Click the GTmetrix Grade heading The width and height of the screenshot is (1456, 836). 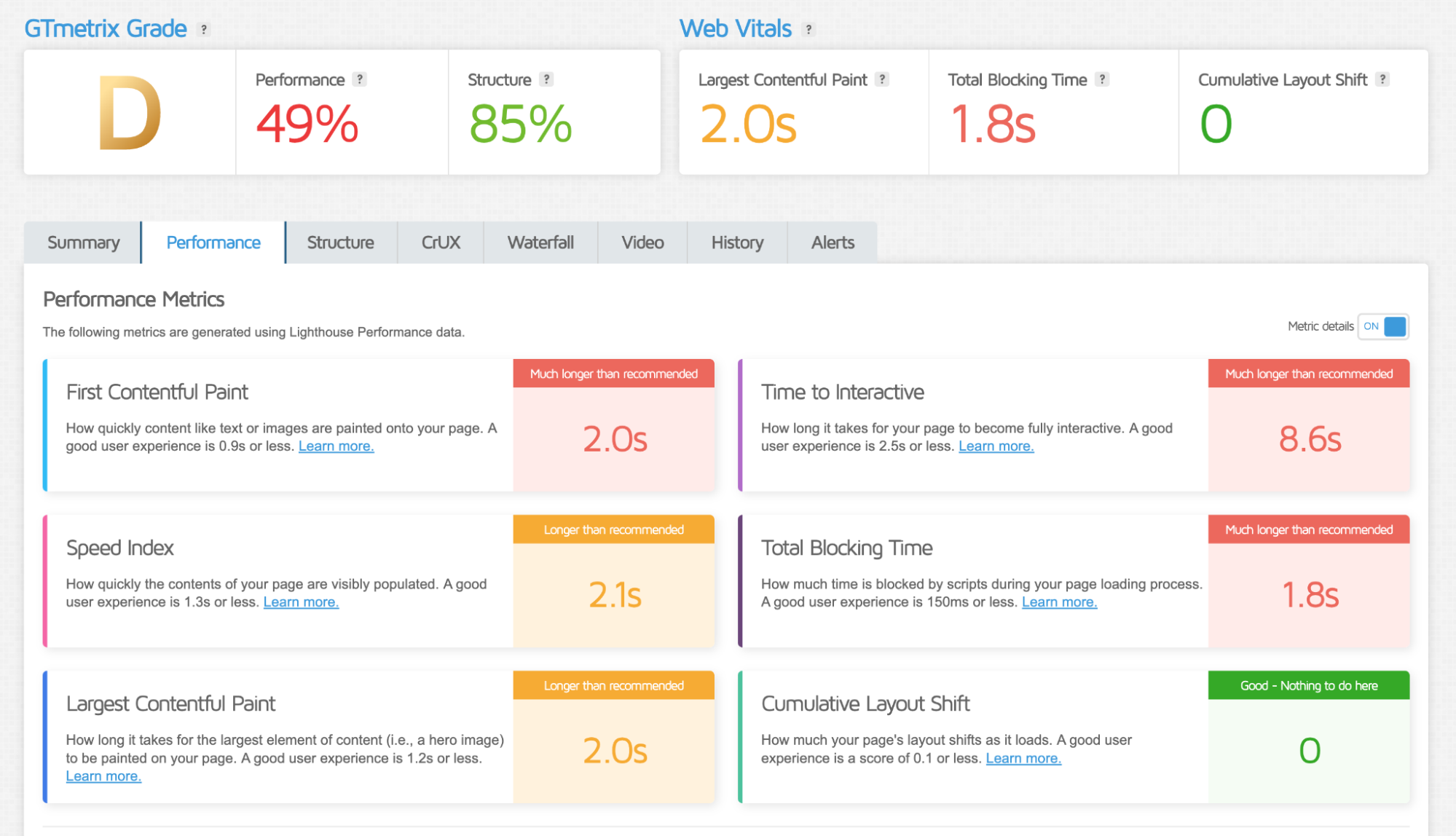tap(106, 28)
